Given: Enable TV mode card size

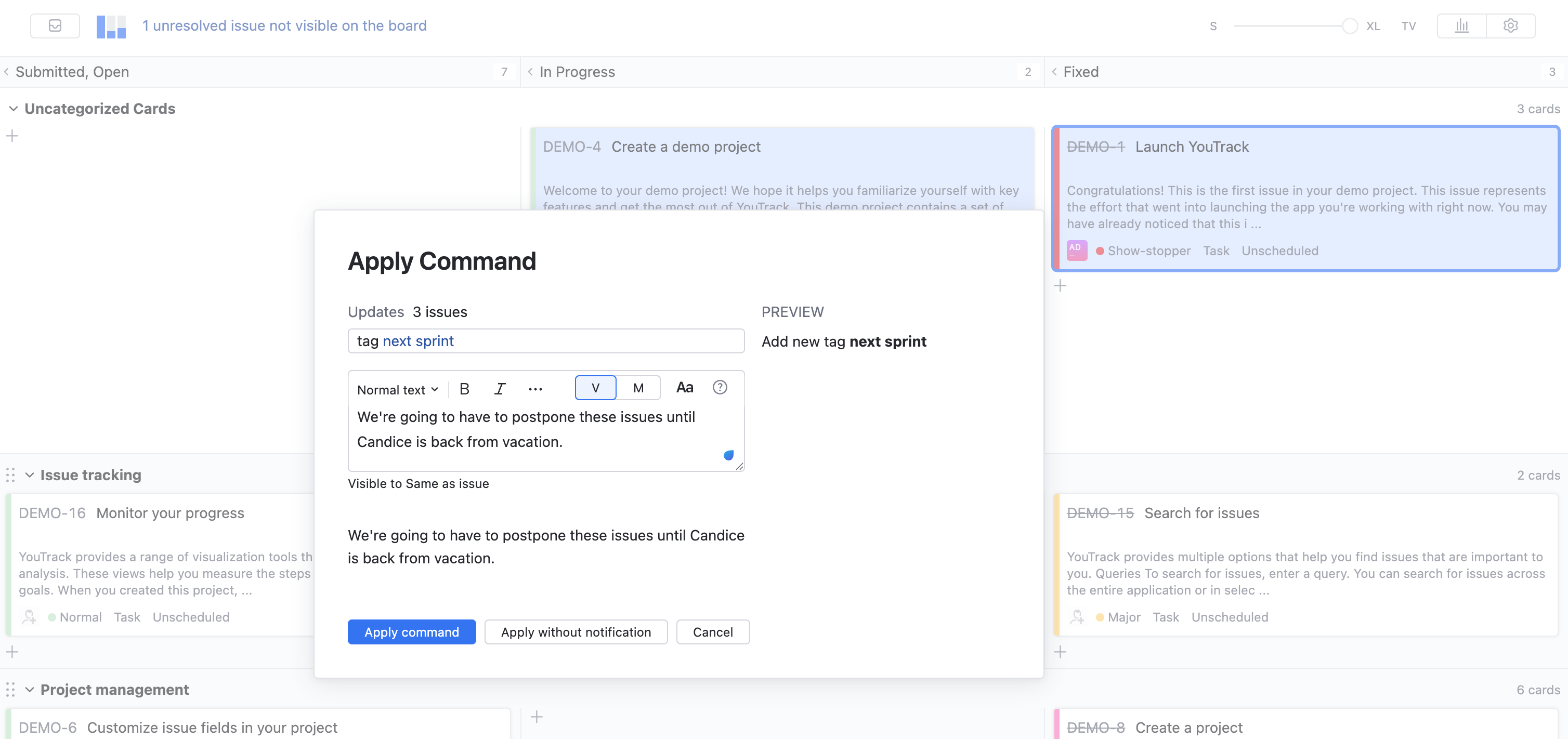Looking at the screenshot, I should pos(1408,26).
